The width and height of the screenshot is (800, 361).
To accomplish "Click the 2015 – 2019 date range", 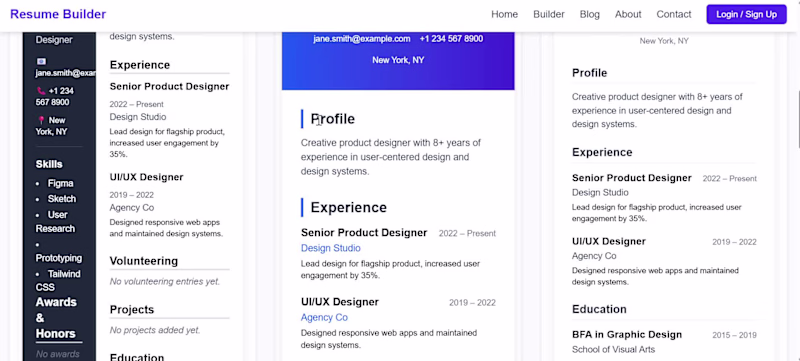I will (x=734, y=336).
